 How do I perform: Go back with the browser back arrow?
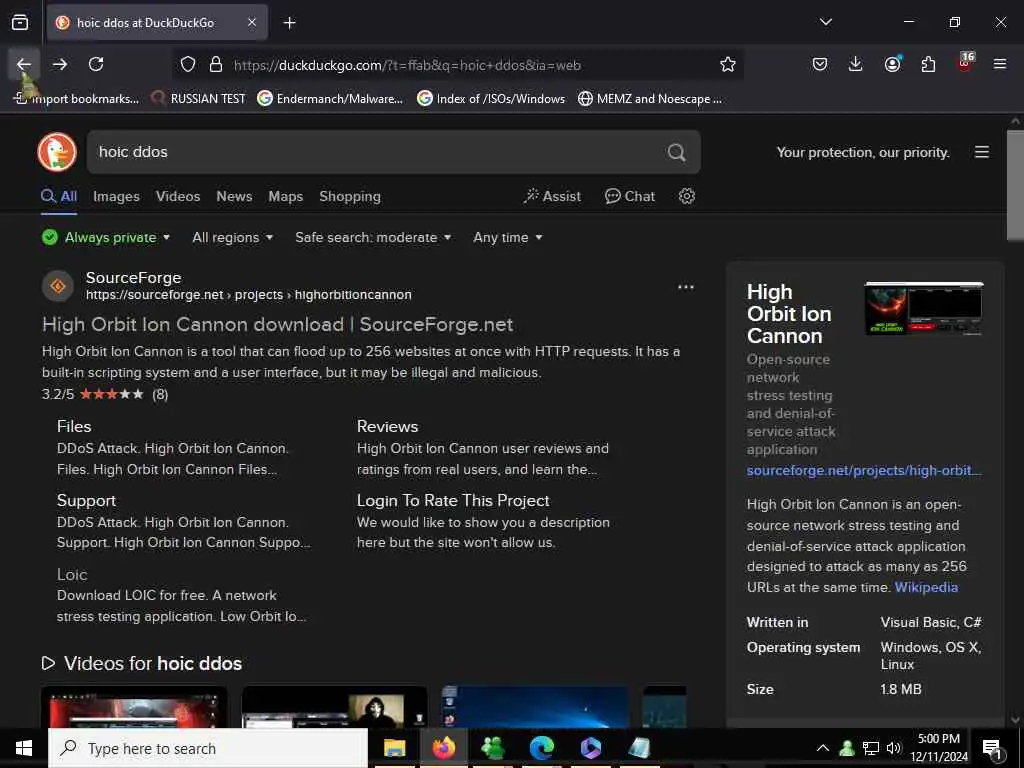(24, 64)
